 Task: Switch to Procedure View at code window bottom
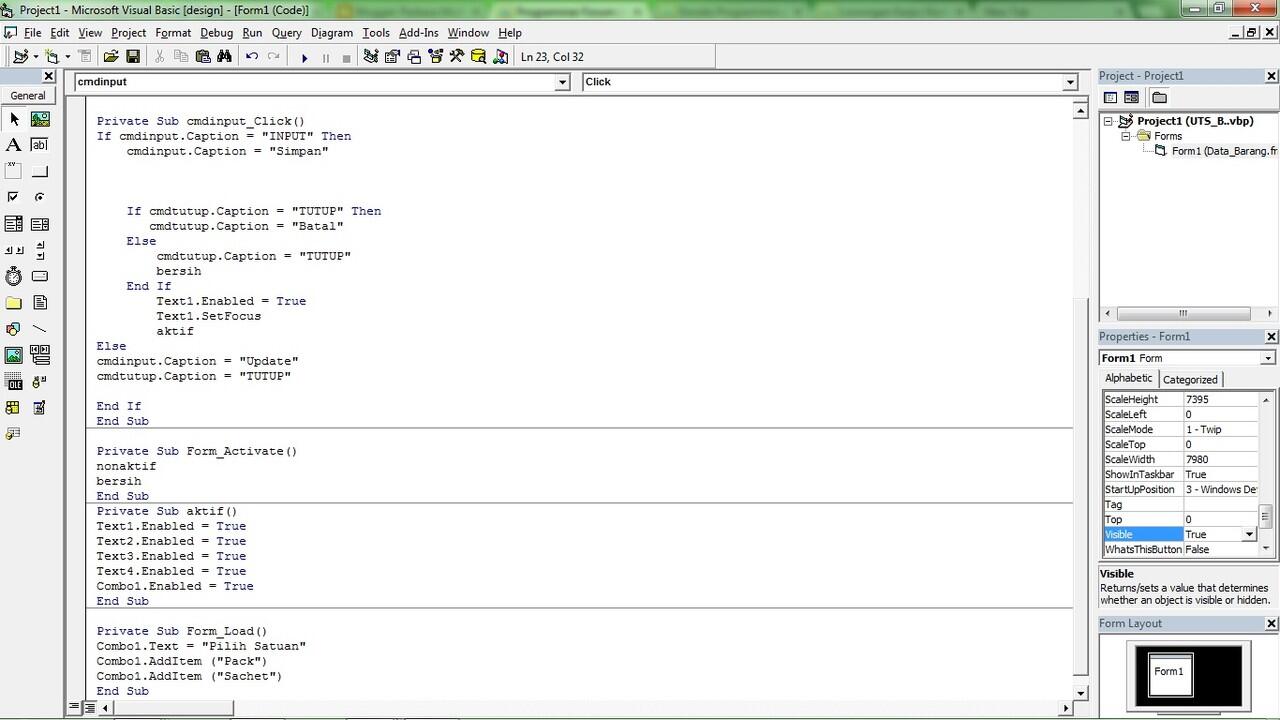point(75,707)
